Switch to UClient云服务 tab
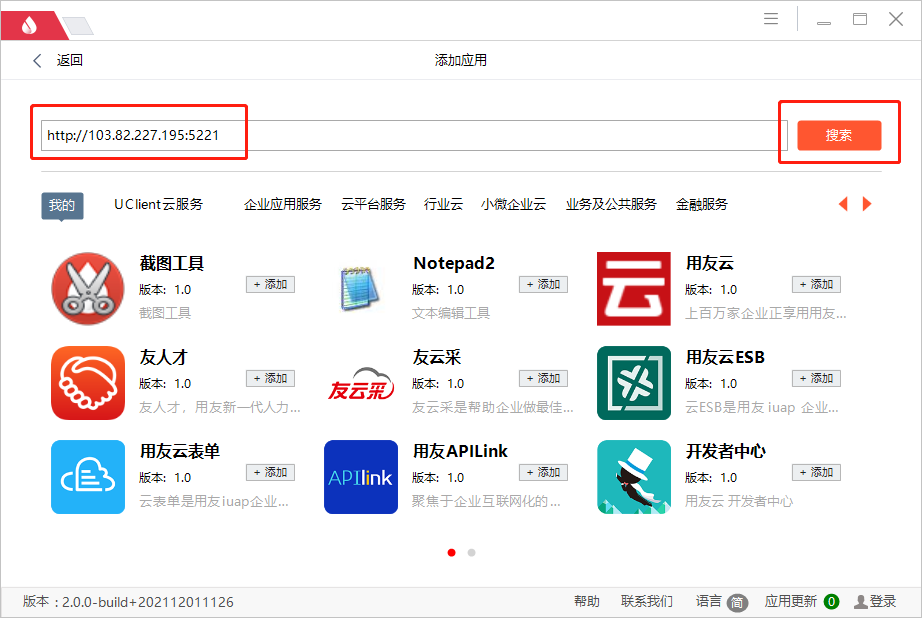 coord(158,204)
